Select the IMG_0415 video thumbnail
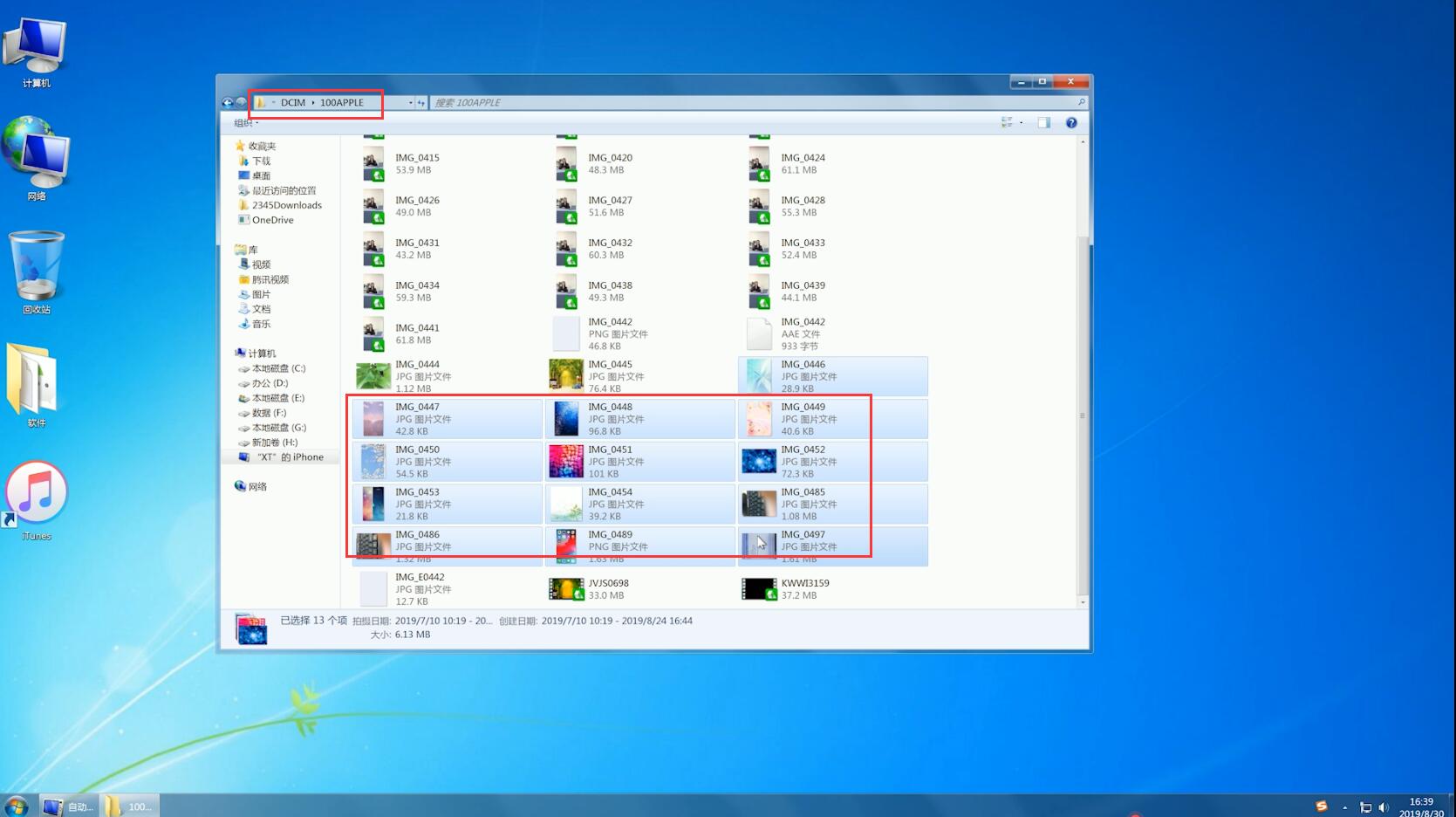The height and width of the screenshot is (817, 1456). pyautogui.click(x=373, y=164)
